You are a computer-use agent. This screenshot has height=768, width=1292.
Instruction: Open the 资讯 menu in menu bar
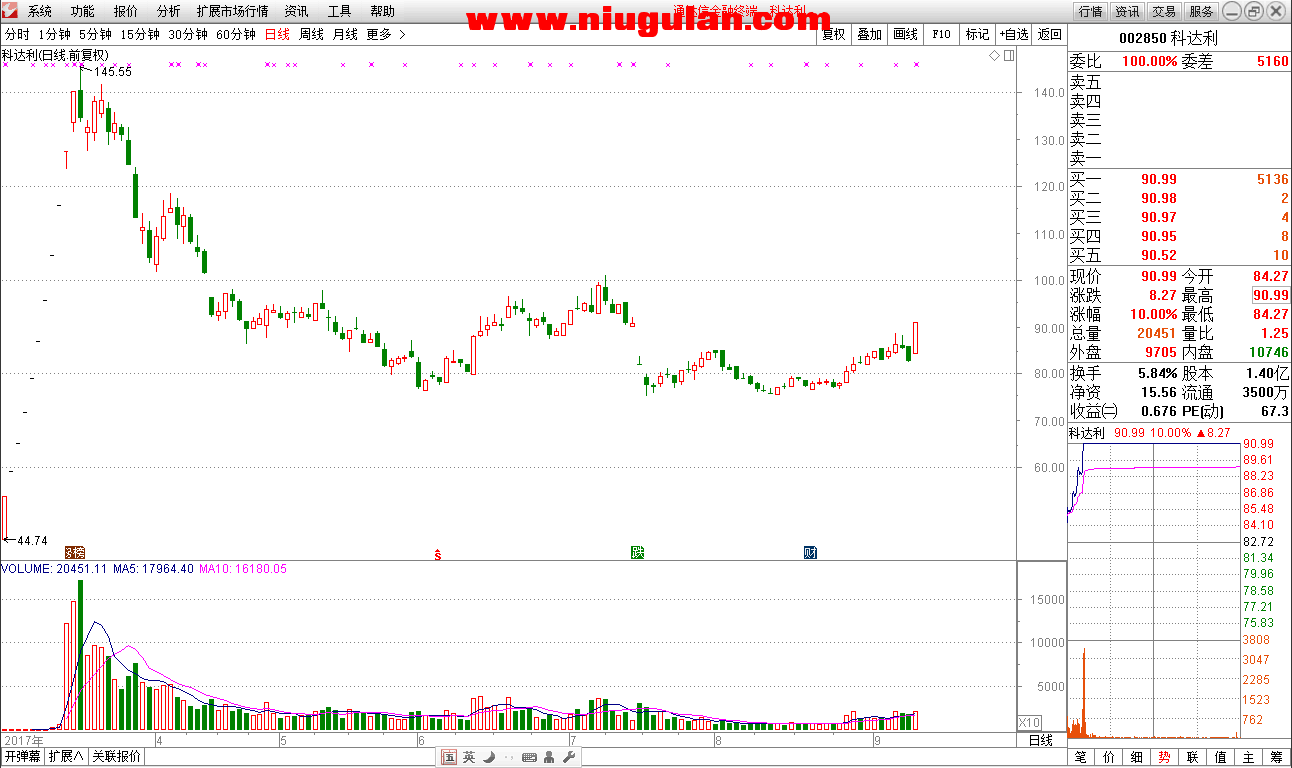[296, 11]
